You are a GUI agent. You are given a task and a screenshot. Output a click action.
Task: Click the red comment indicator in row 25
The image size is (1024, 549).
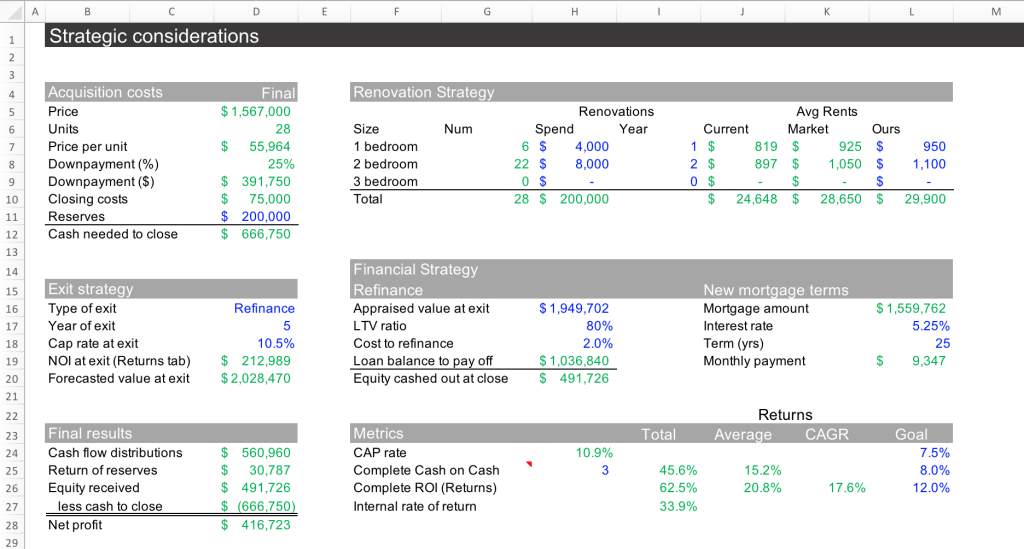click(x=530, y=465)
